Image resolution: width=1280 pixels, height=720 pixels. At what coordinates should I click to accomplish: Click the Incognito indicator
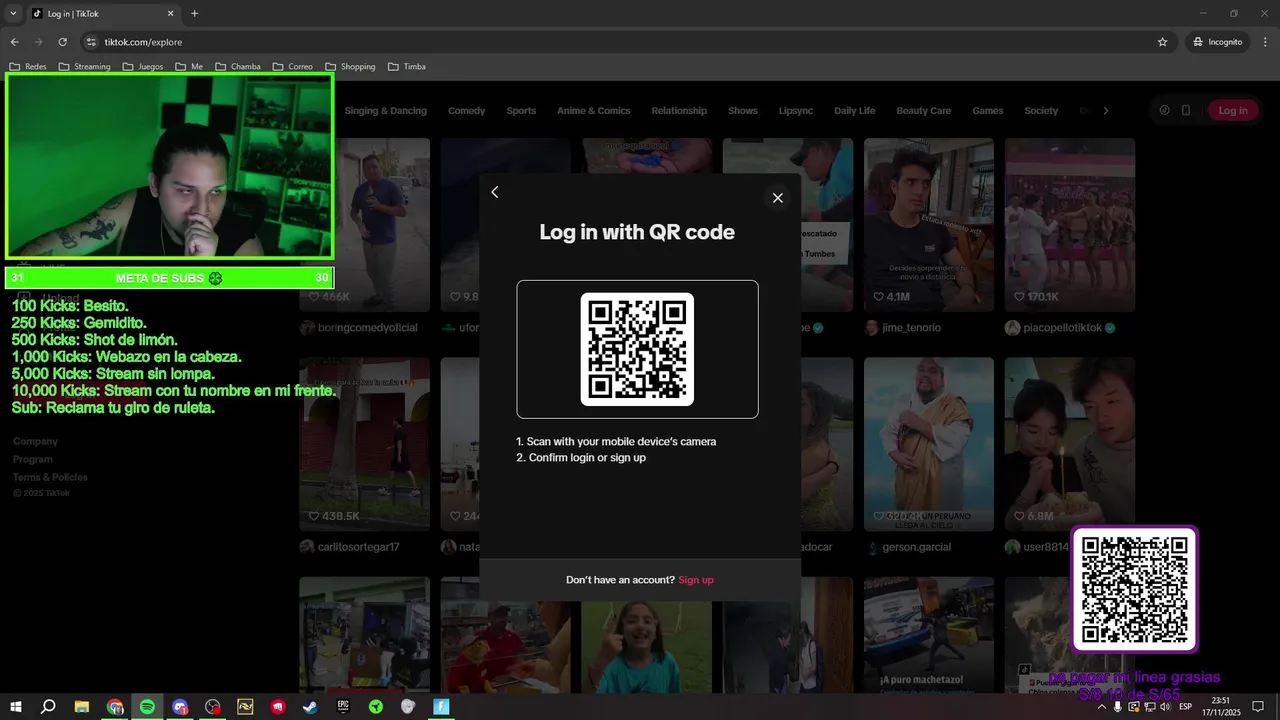click(x=1217, y=42)
